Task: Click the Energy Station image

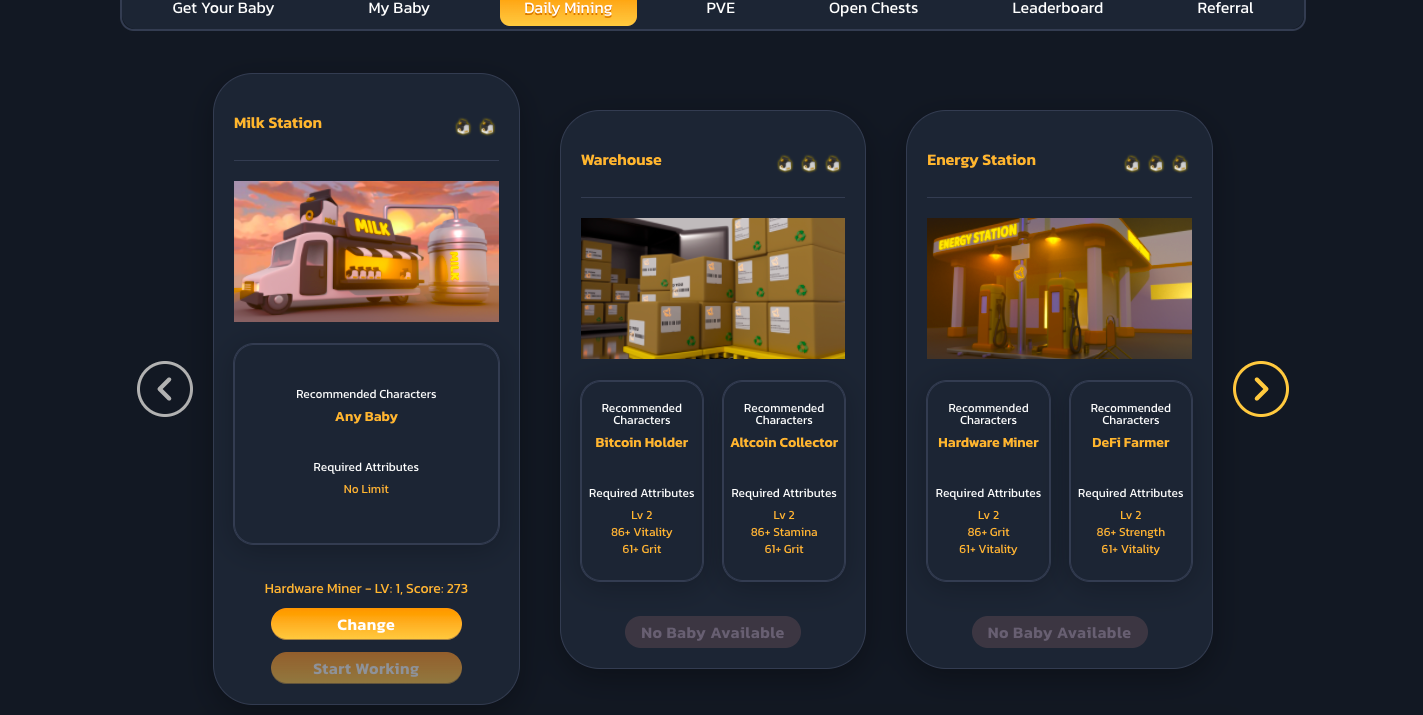Action: pos(1059,288)
